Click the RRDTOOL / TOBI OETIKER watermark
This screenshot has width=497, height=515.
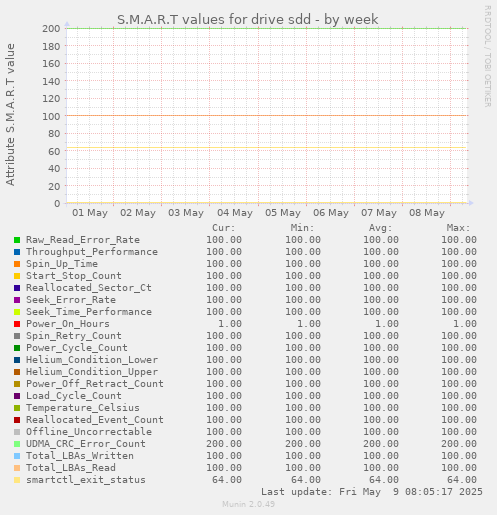coord(487,56)
